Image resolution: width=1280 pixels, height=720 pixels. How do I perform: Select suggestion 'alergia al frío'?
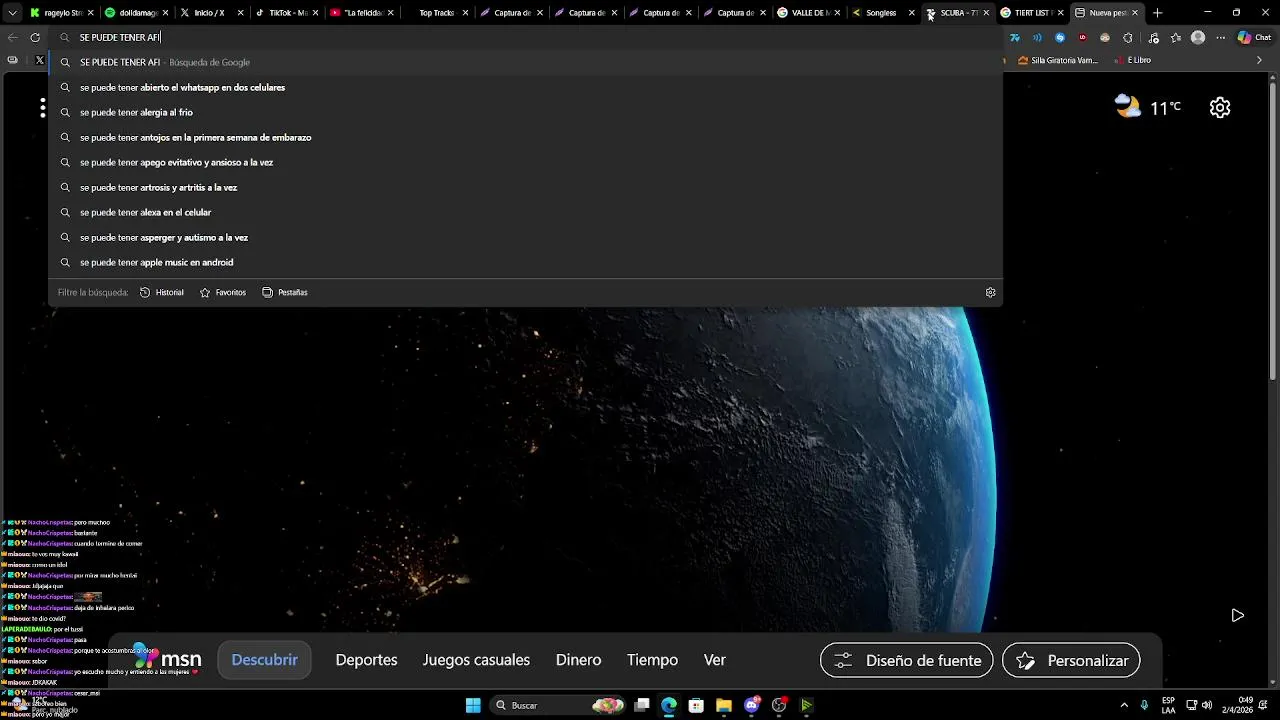[526, 112]
